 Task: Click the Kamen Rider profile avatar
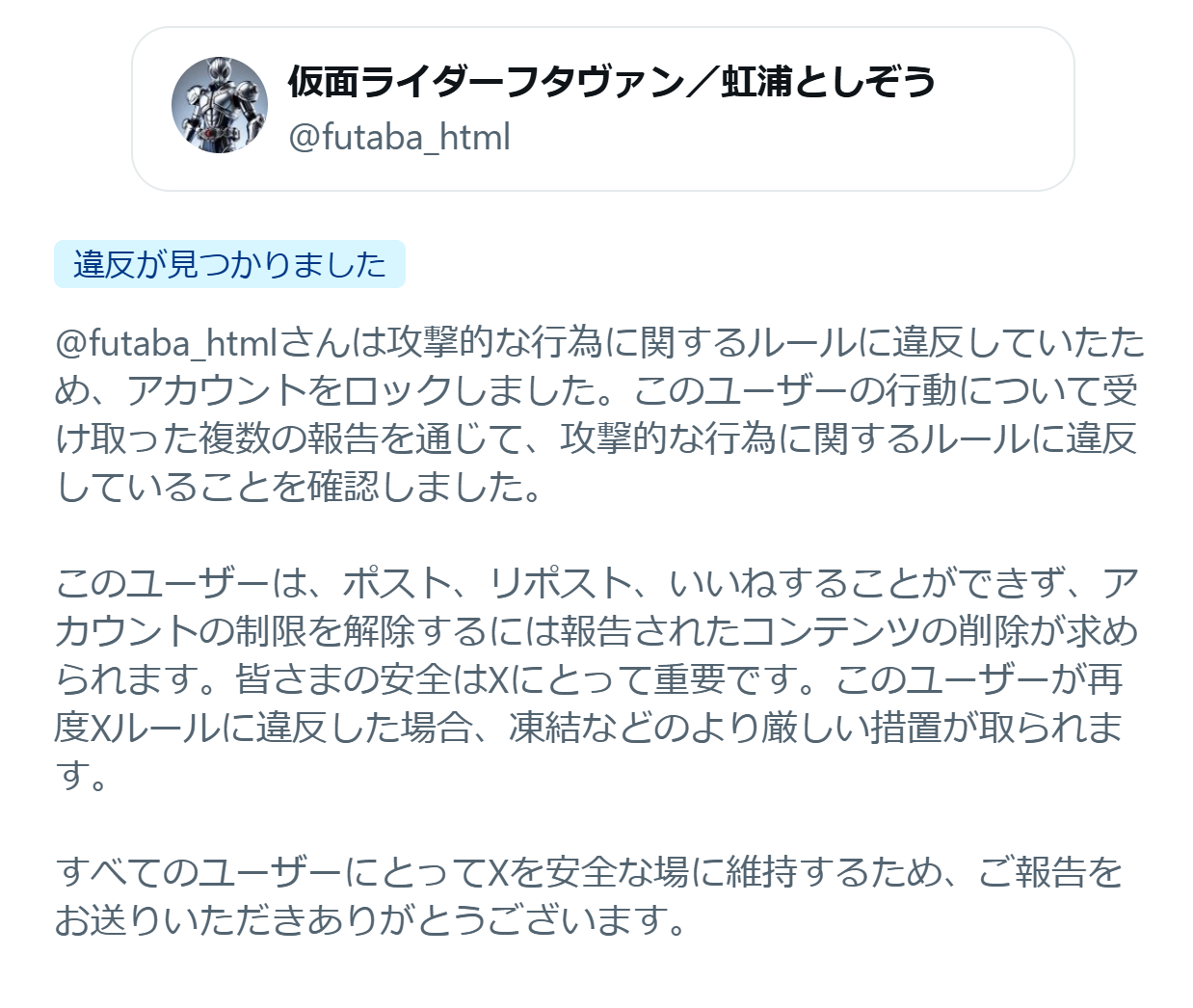220,105
